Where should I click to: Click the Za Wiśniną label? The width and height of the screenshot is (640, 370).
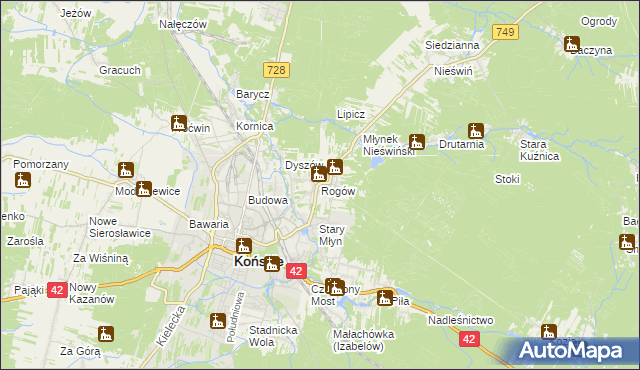coord(100,259)
